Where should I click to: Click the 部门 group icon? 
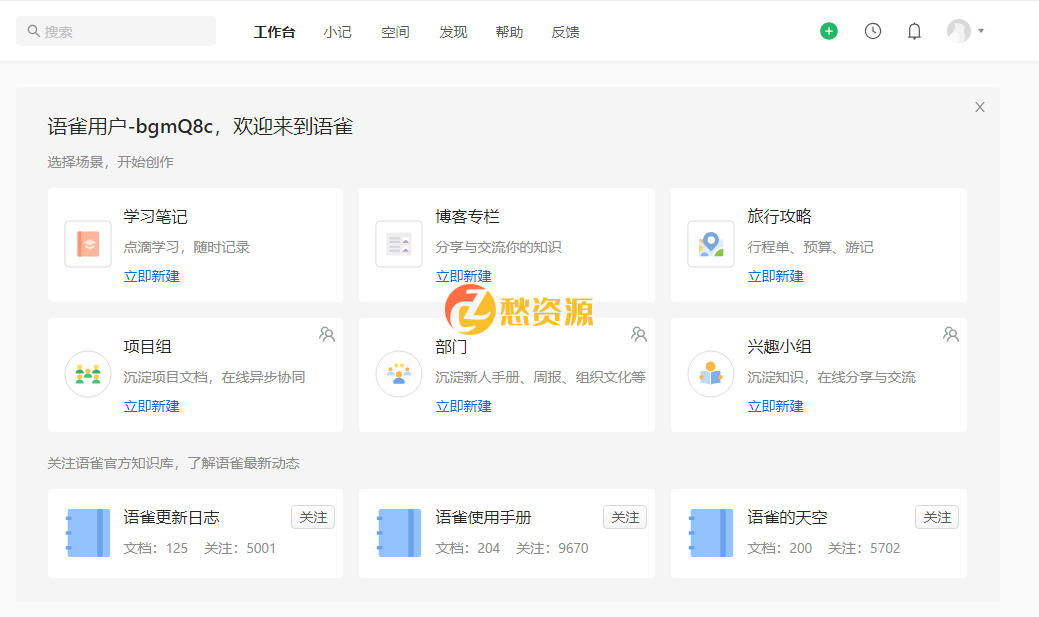click(399, 373)
